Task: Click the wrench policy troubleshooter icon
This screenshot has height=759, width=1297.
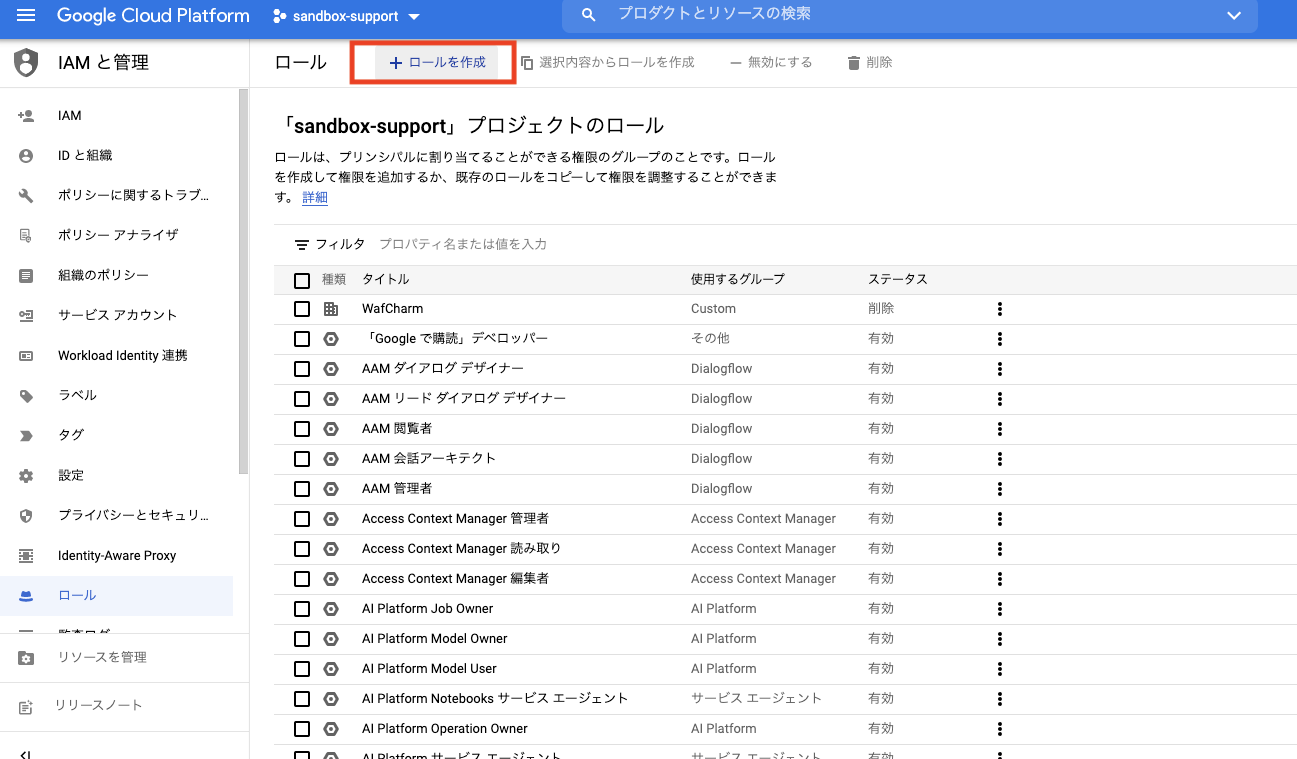Action: point(26,196)
